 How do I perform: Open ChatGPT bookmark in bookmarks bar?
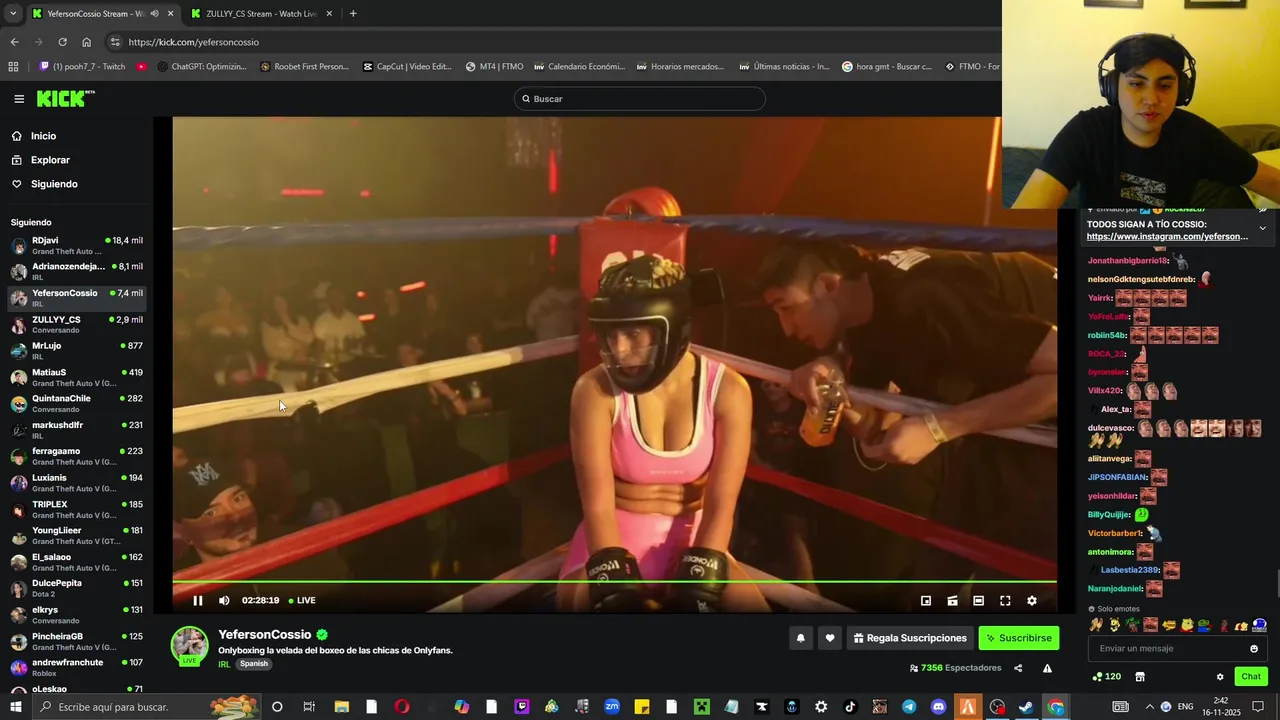[x=201, y=67]
